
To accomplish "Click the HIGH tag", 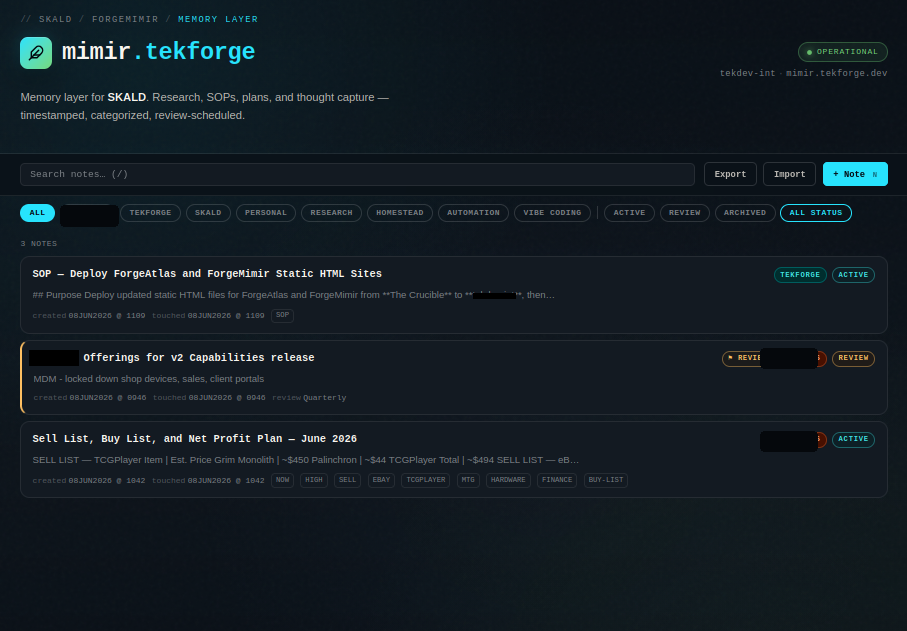I will click(314, 481).
